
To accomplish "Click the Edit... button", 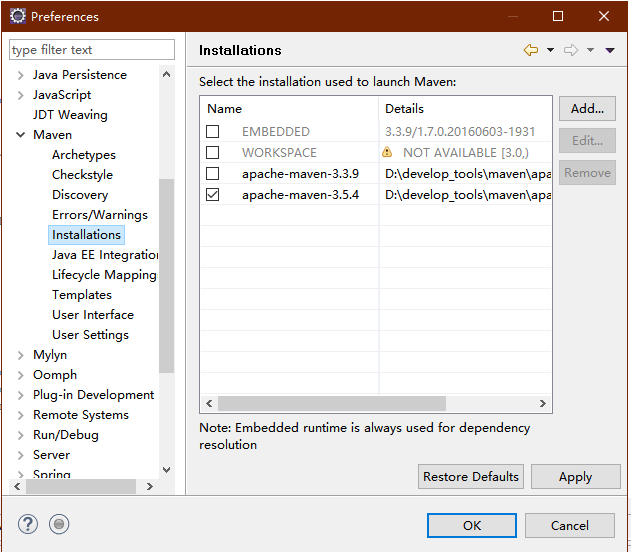I will [587, 140].
